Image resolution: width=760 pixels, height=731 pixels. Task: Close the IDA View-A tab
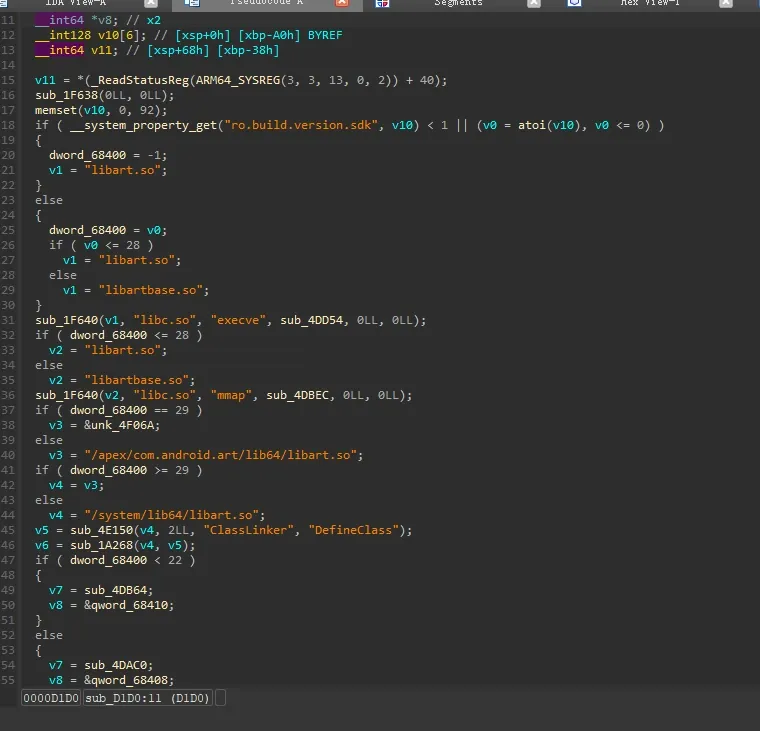pyautogui.click(x=151, y=3)
